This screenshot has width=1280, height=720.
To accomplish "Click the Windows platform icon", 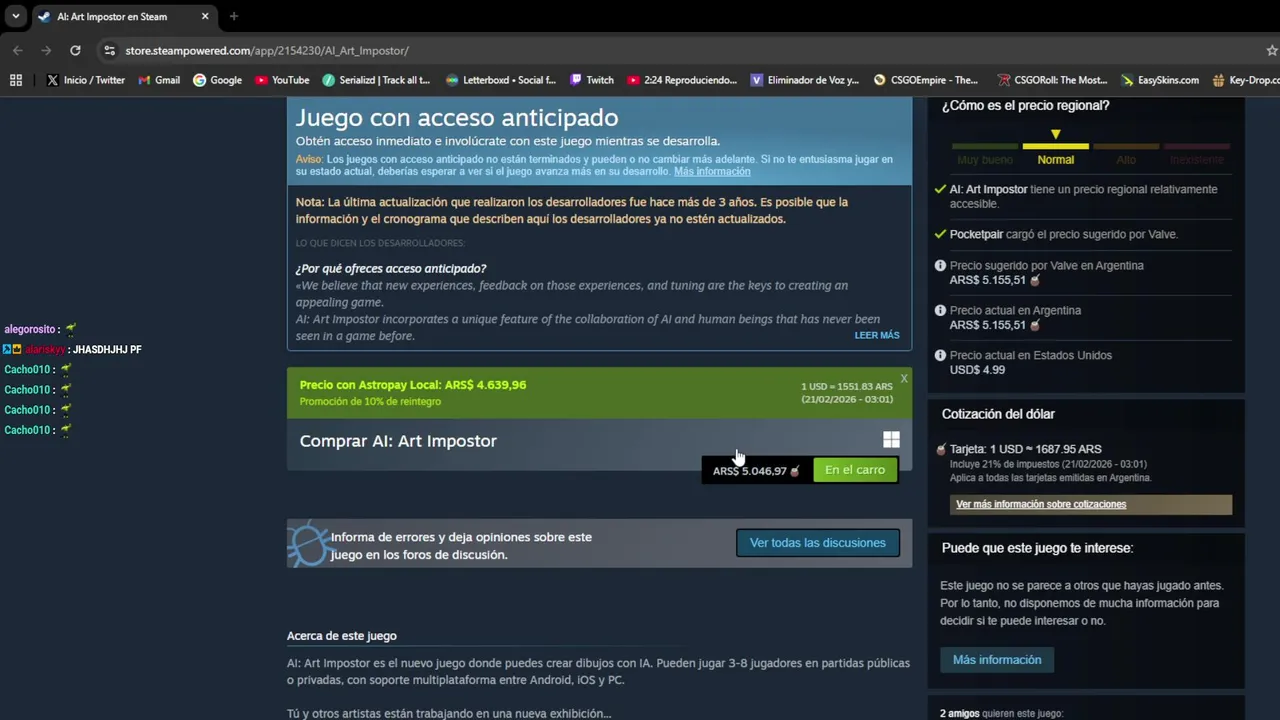I will pyautogui.click(x=891, y=440).
